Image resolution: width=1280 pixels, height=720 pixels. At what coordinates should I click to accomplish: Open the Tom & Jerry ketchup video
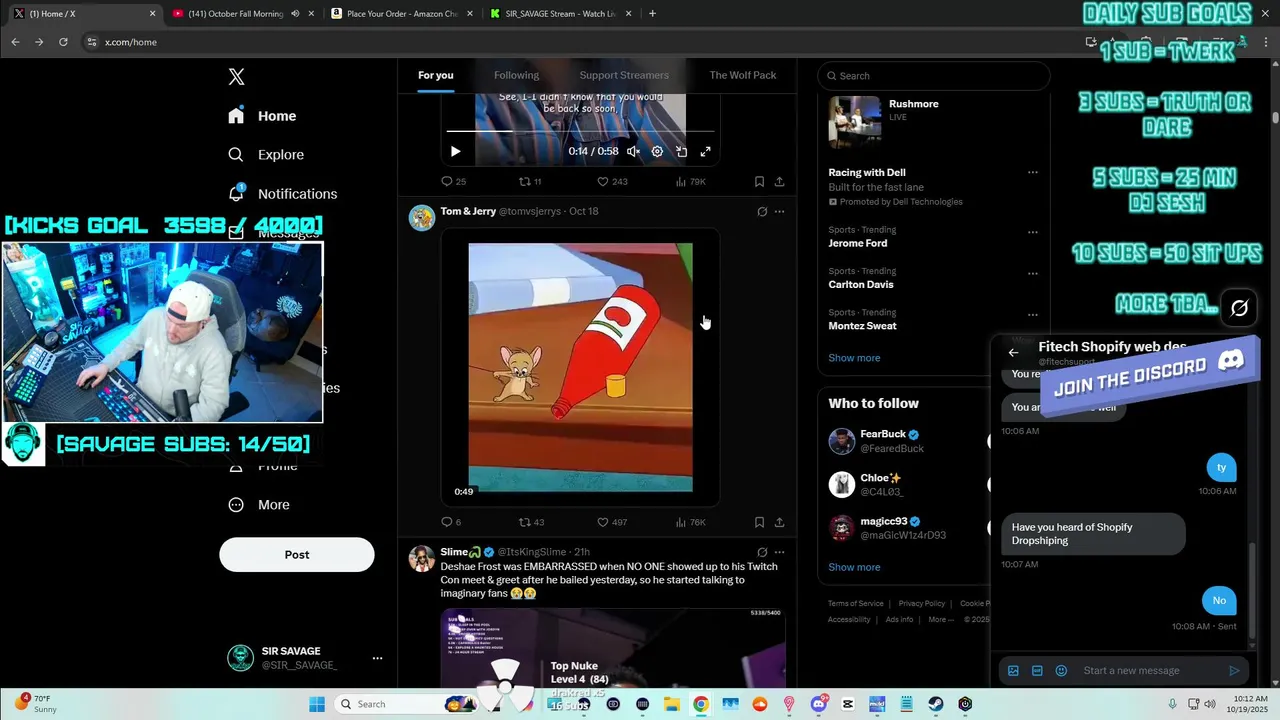(x=580, y=367)
